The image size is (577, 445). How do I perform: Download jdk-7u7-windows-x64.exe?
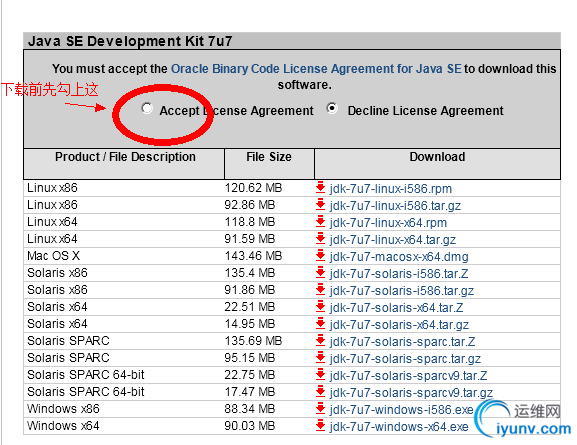coord(399,427)
